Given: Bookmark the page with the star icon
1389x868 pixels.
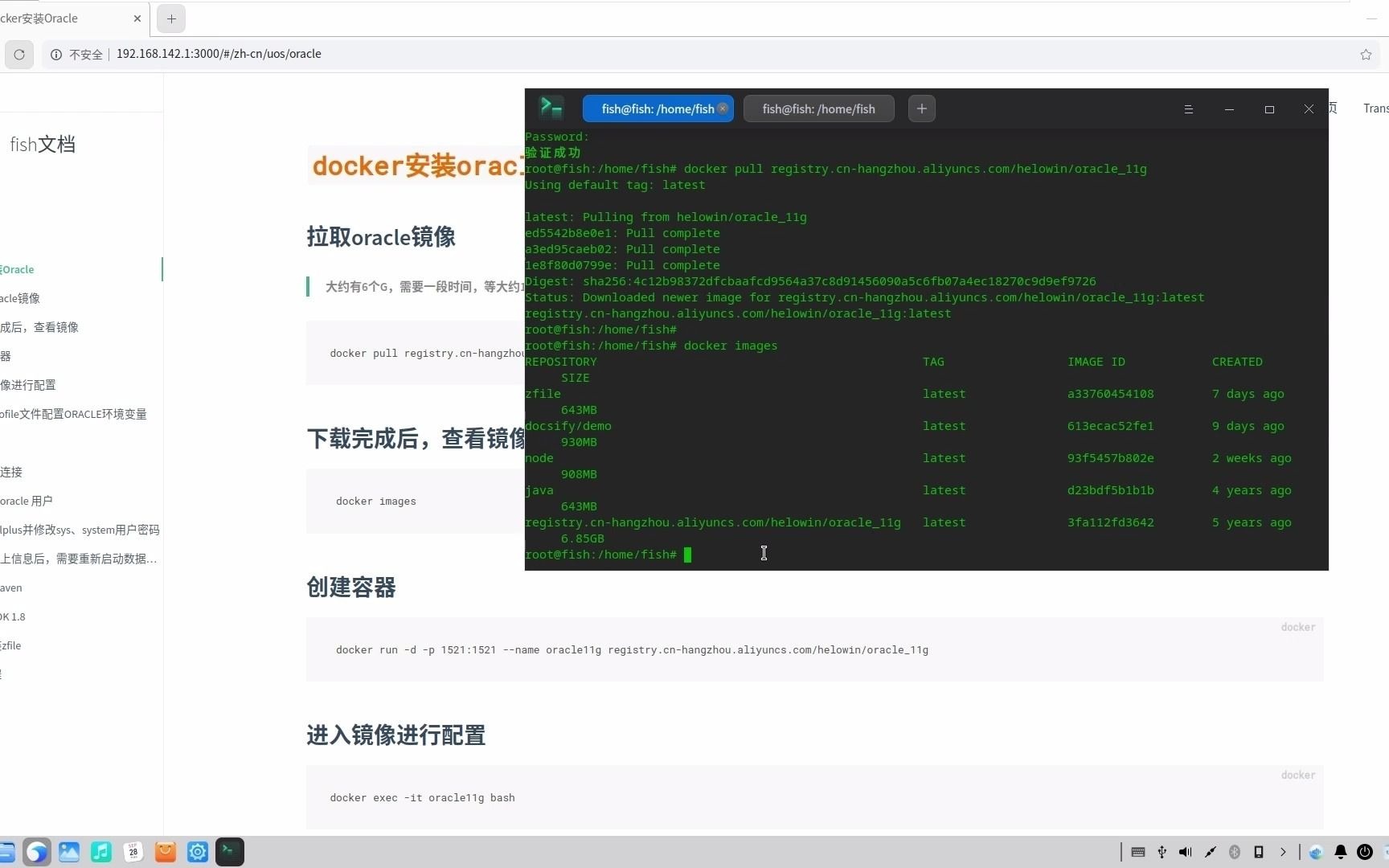Looking at the screenshot, I should [x=1366, y=55].
